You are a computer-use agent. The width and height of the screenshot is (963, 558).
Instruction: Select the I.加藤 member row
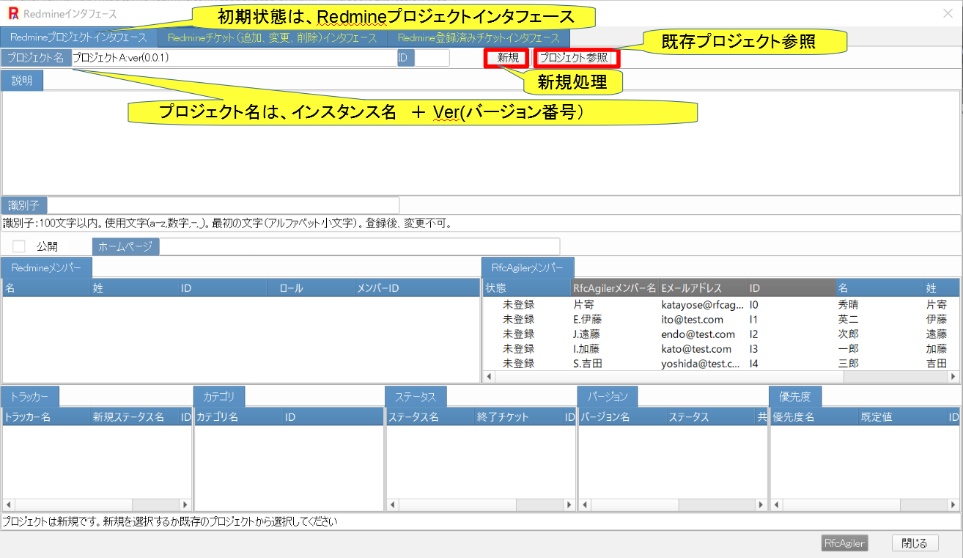(719, 349)
